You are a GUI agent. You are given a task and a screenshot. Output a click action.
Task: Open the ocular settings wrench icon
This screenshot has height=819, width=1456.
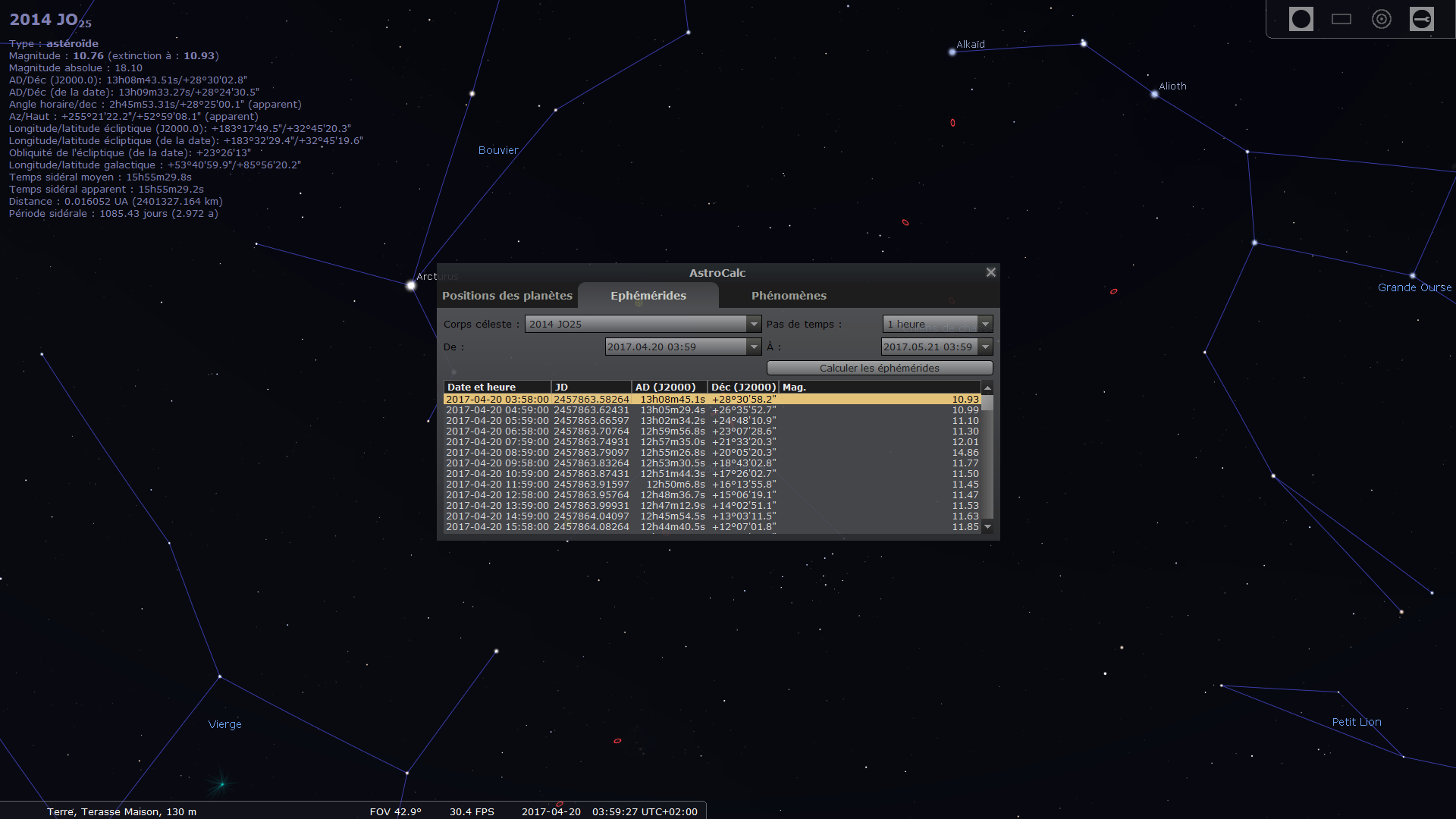click(1422, 19)
